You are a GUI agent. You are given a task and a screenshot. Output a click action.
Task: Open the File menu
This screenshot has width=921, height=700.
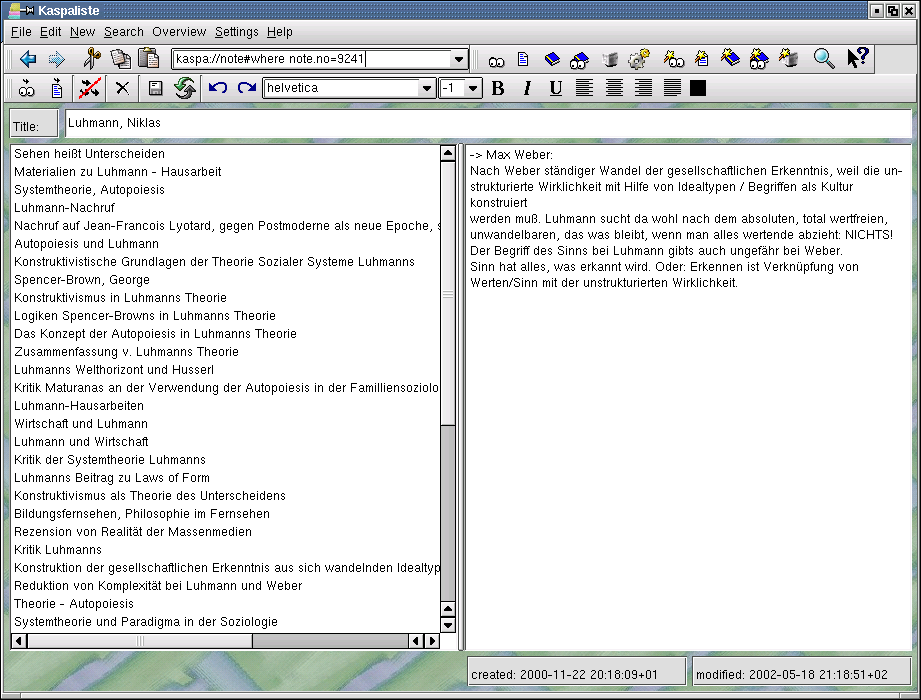point(21,32)
